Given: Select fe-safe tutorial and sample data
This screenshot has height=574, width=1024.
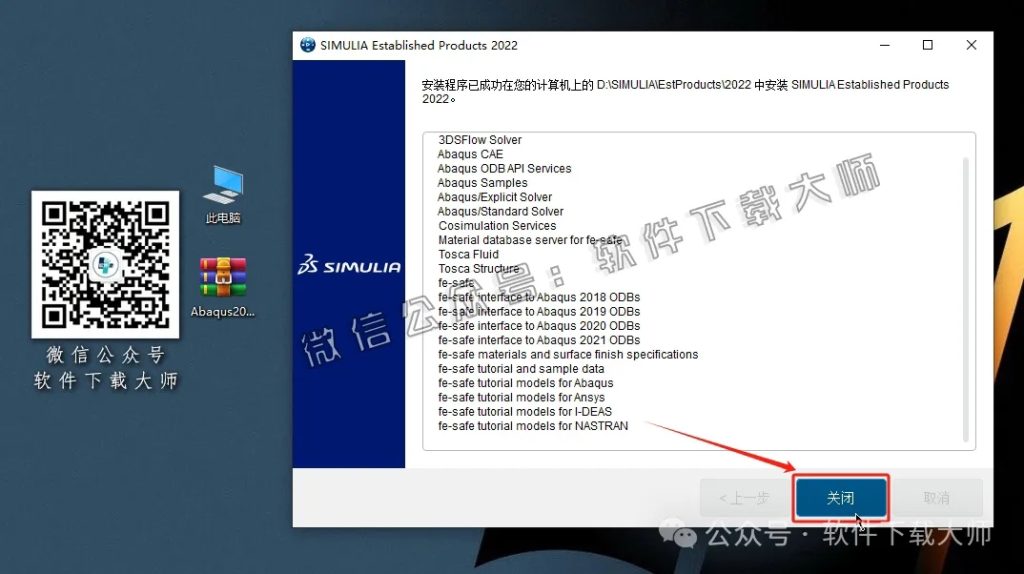Looking at the screenshot, I should tap(521, 369).
